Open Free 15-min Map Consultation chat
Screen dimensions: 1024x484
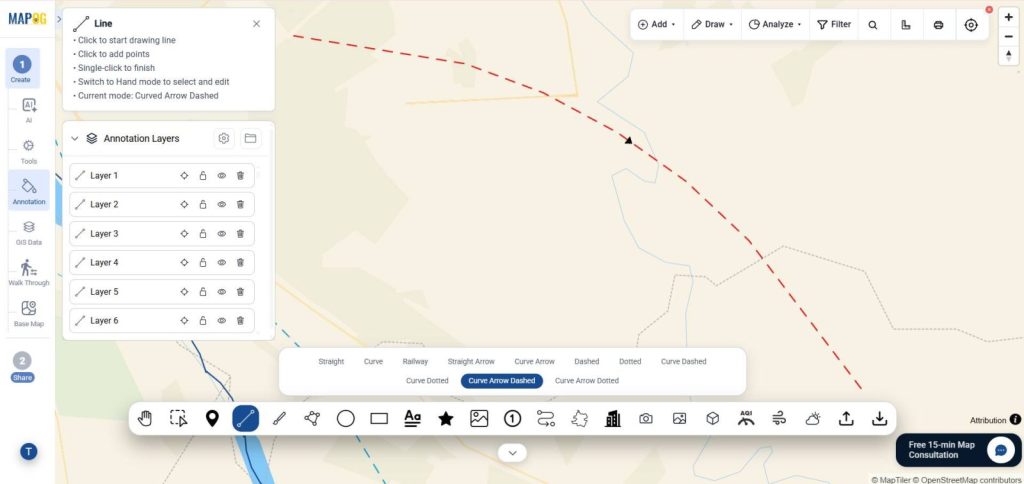point(959,450)
